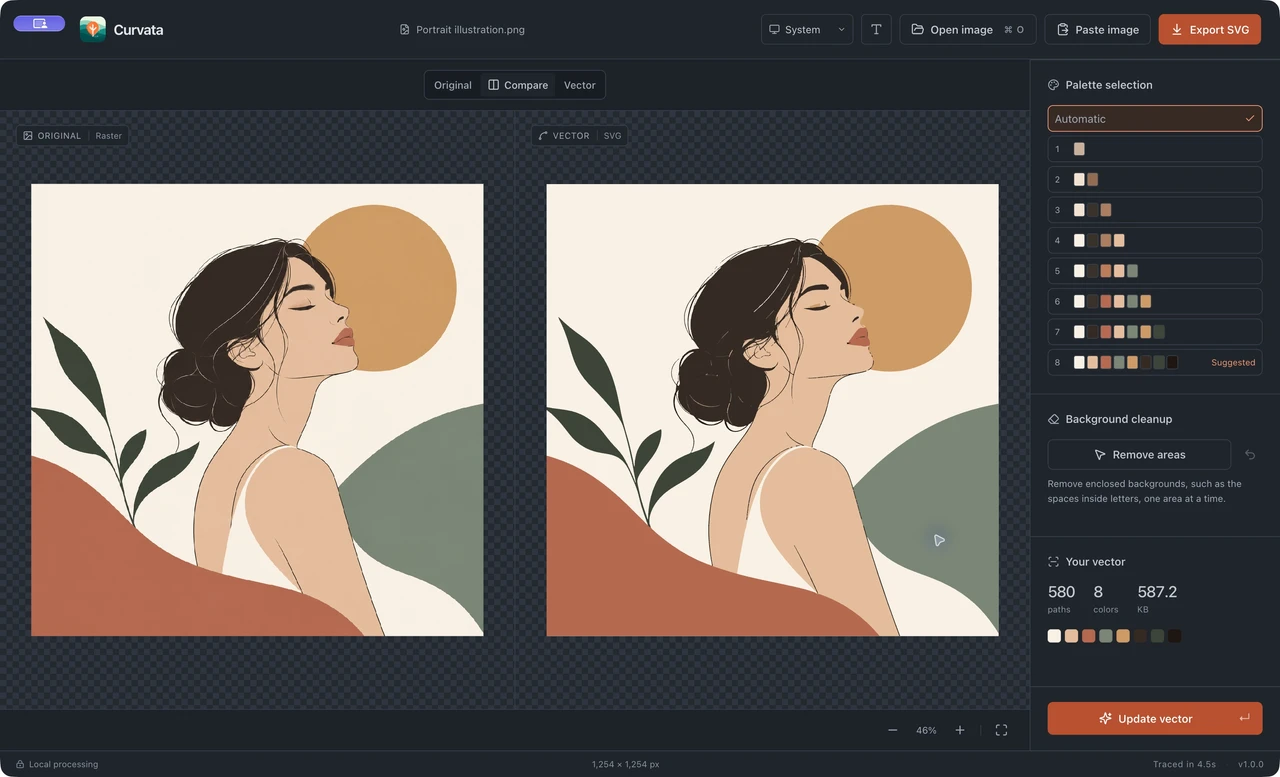Select the 6-color palette row
This screenshot has width=1280, height=777.
[1155, 301]
